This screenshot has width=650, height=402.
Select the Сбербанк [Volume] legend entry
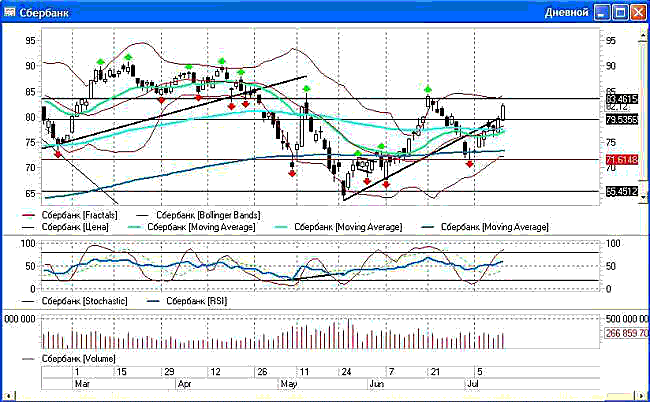[x=69, y=358]
